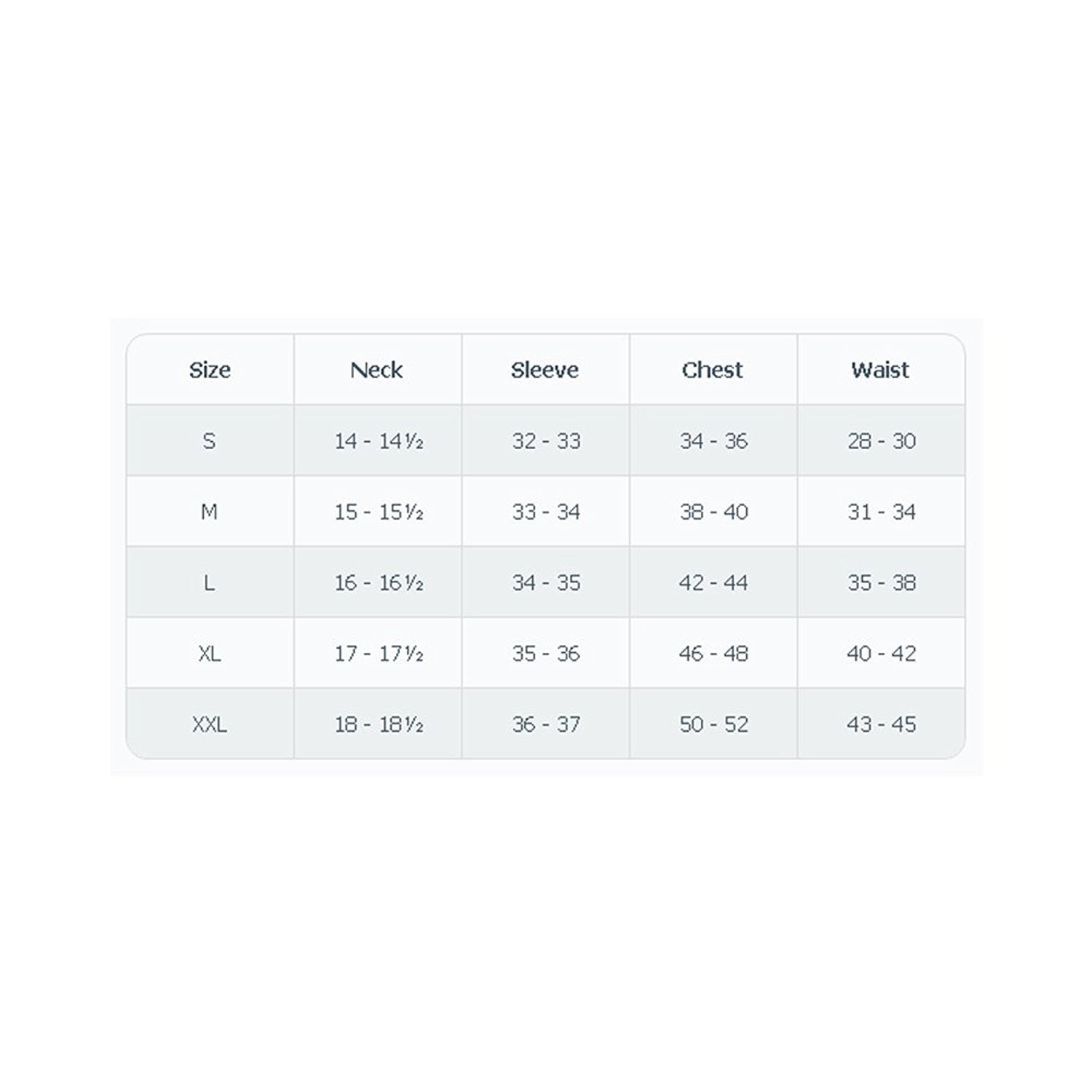
Task: Select the Sleeve column header
Action: [545, 370]
